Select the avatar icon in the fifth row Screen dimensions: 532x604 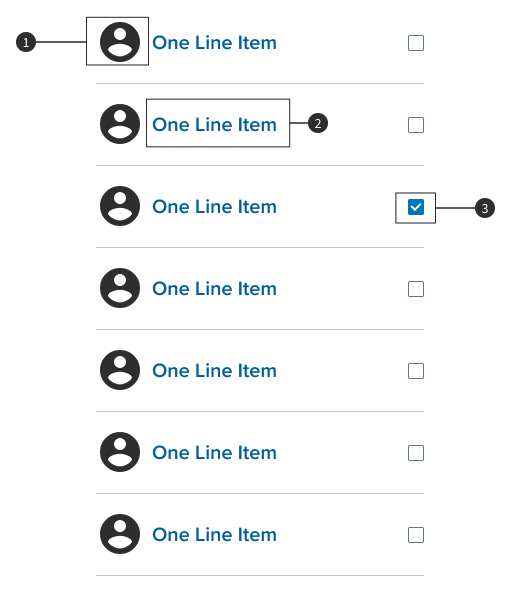[x=120, y=370]
